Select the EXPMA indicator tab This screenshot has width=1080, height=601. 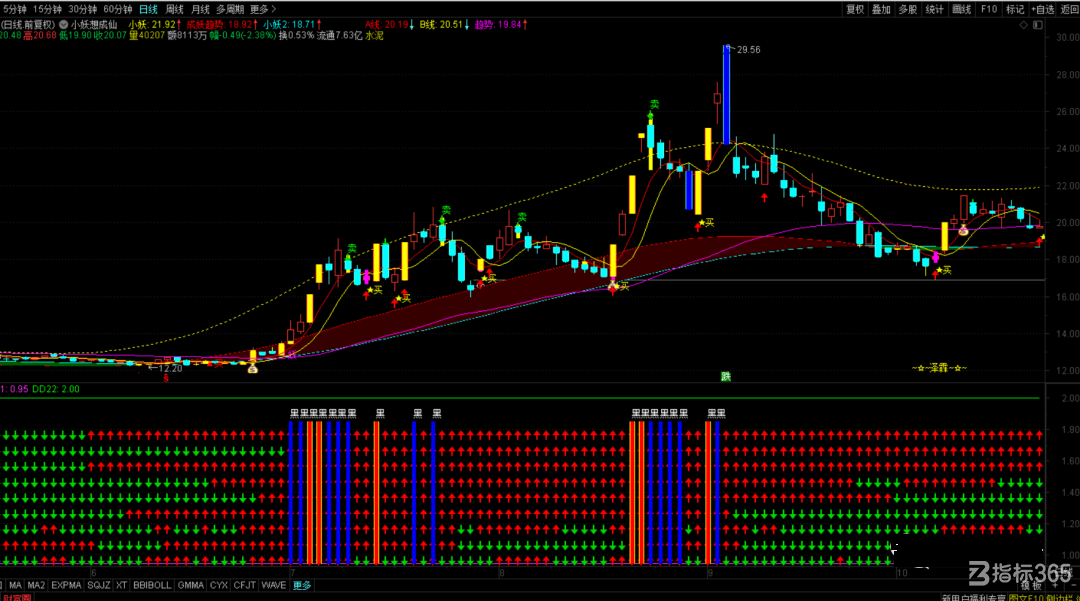[66, 585]
